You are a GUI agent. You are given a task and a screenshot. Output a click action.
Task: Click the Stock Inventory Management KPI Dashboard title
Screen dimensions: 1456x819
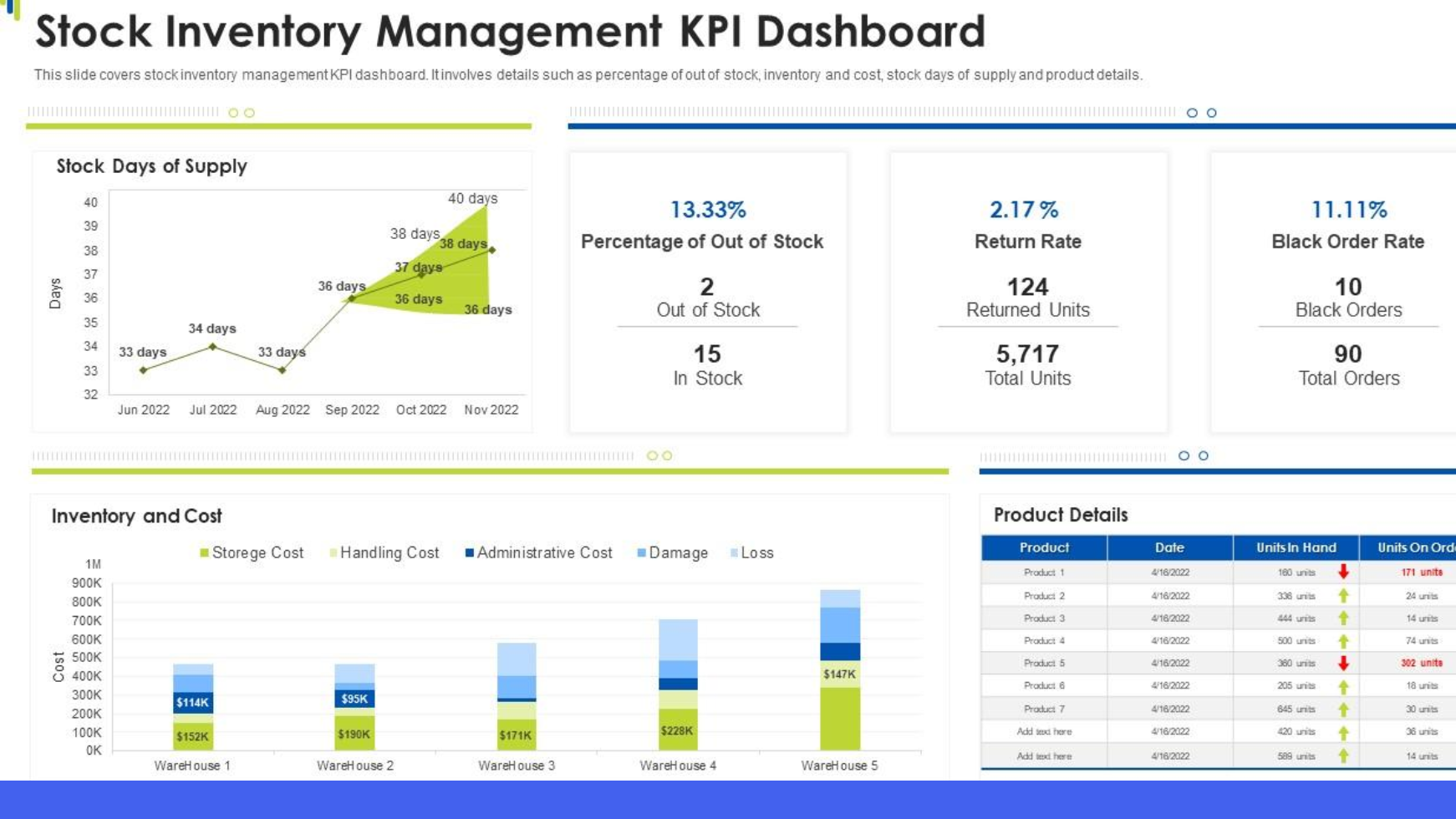[510, 32]
